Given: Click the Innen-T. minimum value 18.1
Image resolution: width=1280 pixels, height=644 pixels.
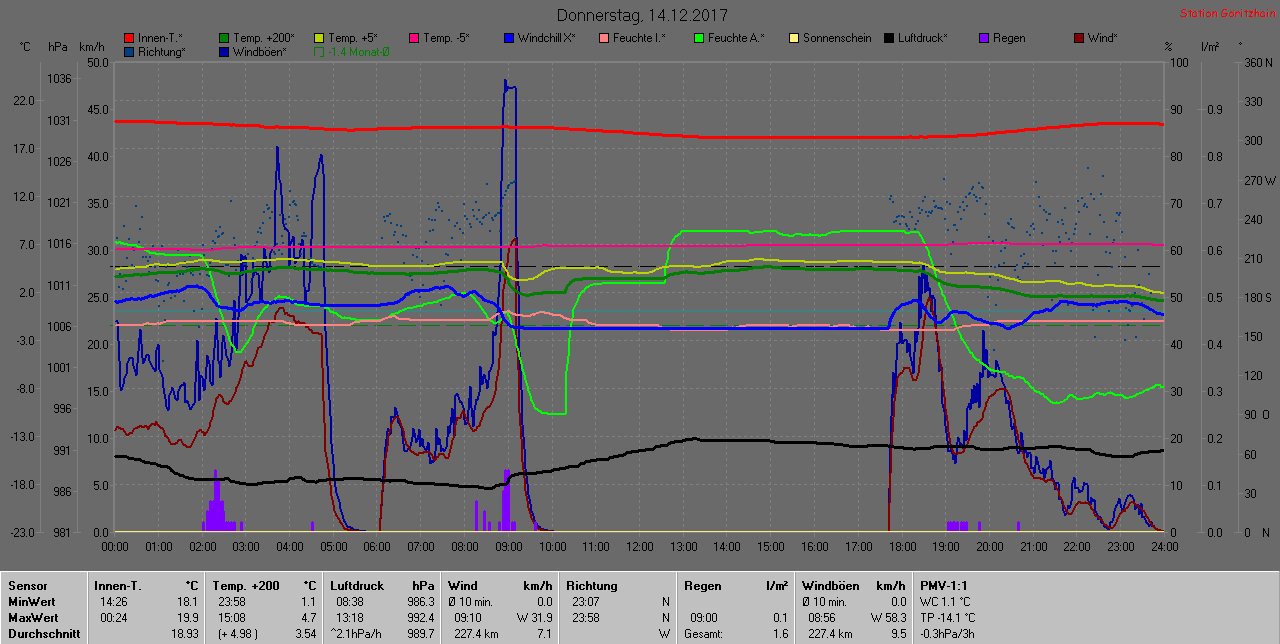Looking at the screenshot, I should [187, 602].
